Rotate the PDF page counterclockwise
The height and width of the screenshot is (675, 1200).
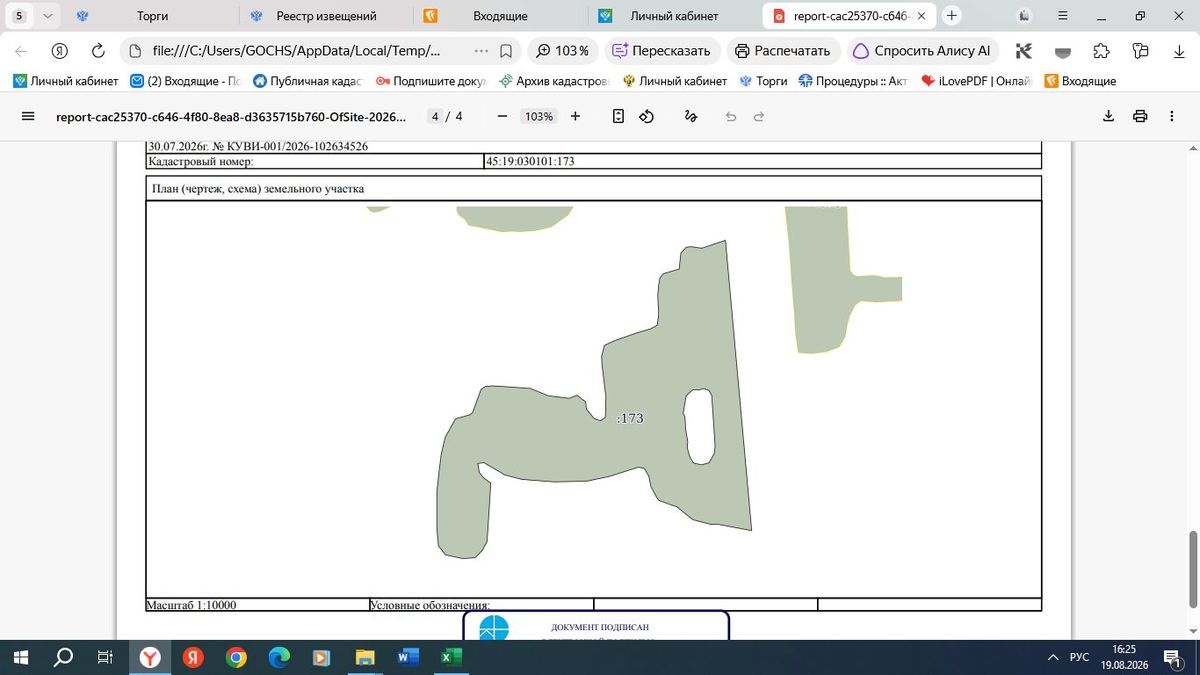click(646, 116)
